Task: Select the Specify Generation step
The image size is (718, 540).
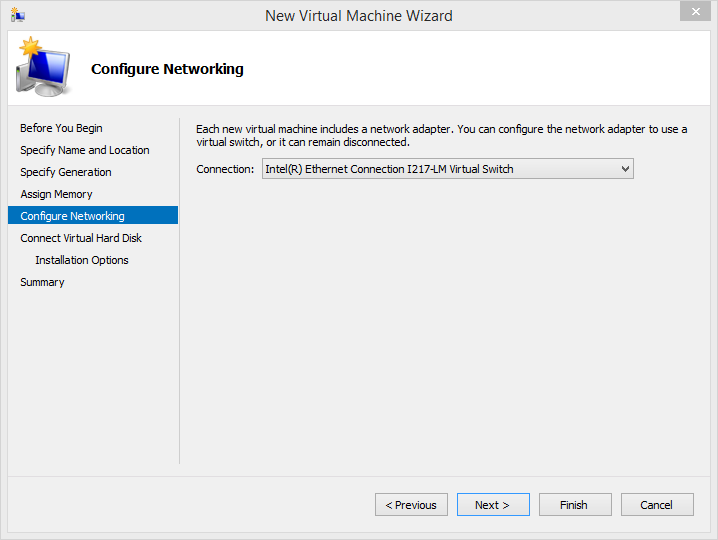Action: (x=66, y=172)
